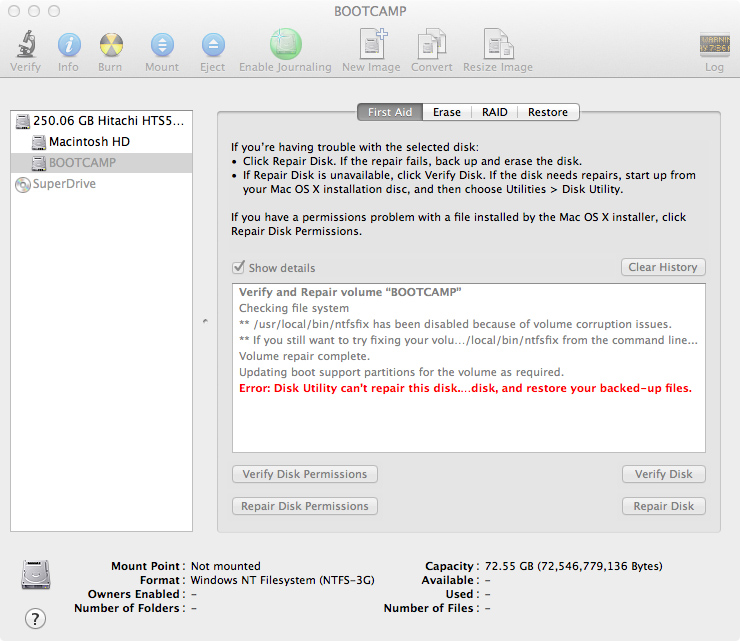Click the Repair Disk button
Screen dimensions: 740x641
(664, 506)
